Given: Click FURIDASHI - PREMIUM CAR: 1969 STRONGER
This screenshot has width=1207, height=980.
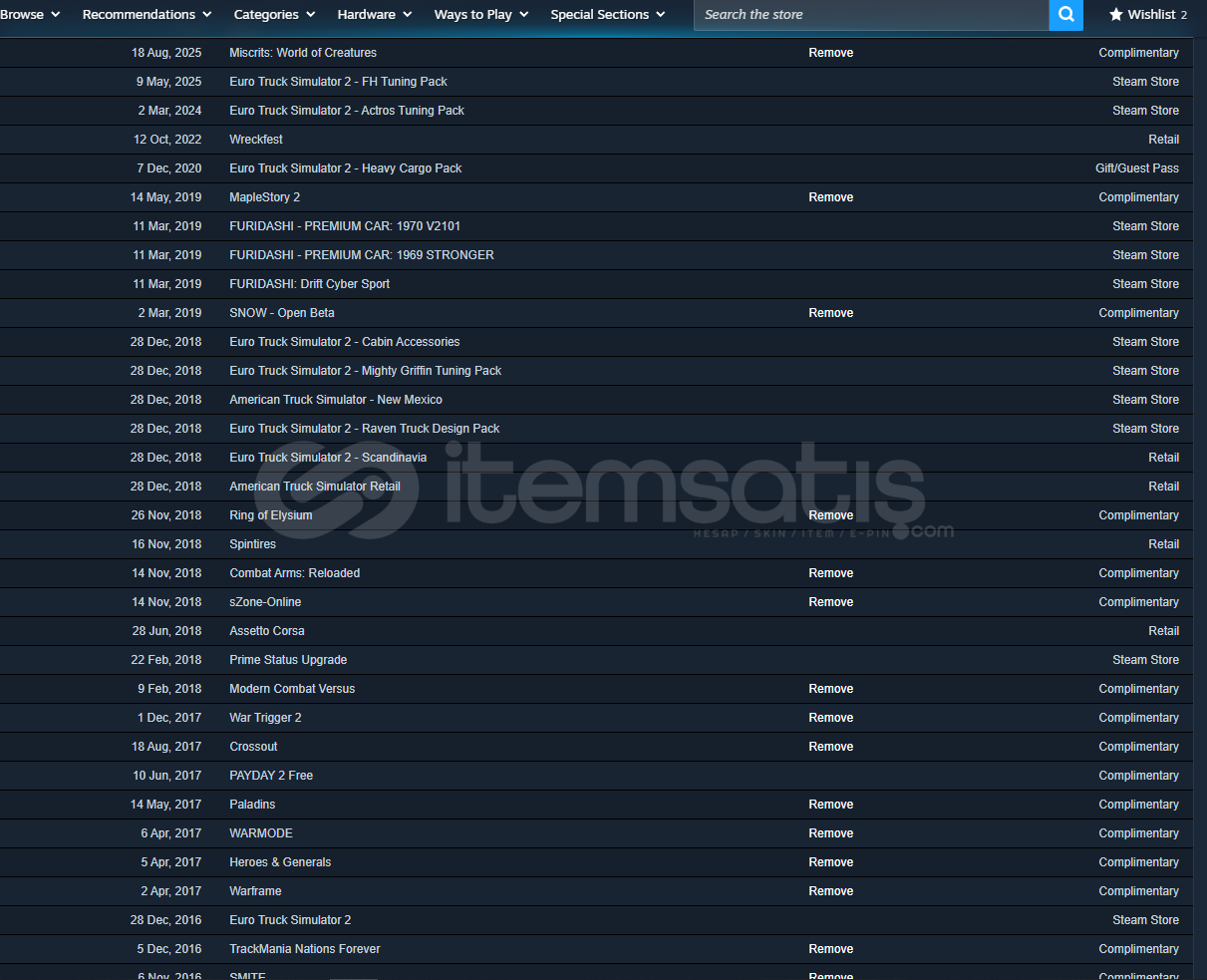Looking at the screenshot, I should [x=362, y=255].
